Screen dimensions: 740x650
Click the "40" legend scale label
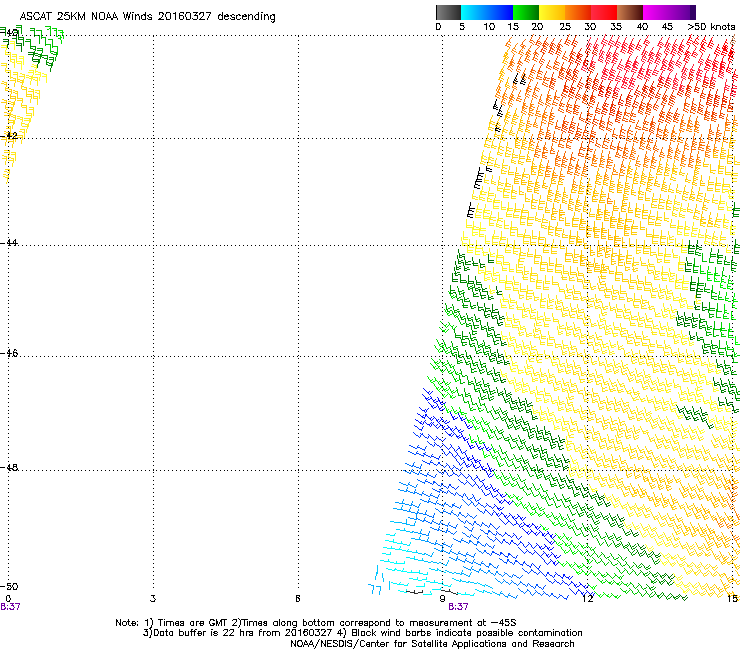pos(642,27)
